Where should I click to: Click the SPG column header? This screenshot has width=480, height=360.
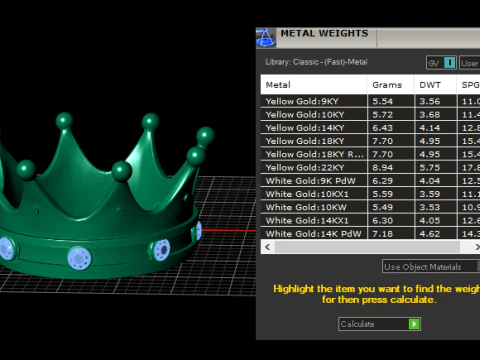point(468,85)
